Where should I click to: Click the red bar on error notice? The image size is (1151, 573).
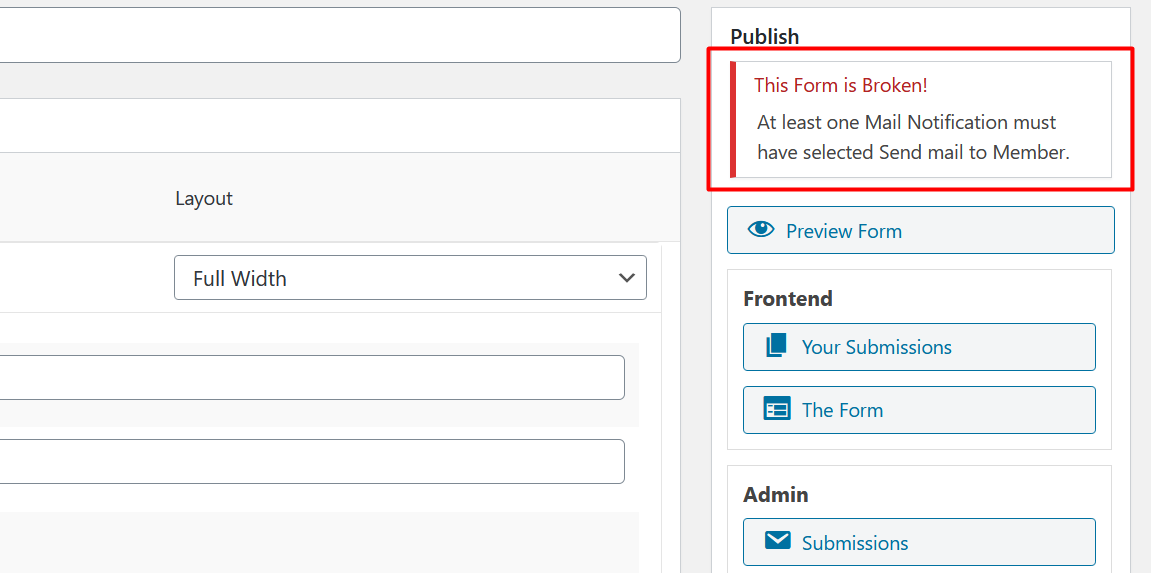point(733,119)
